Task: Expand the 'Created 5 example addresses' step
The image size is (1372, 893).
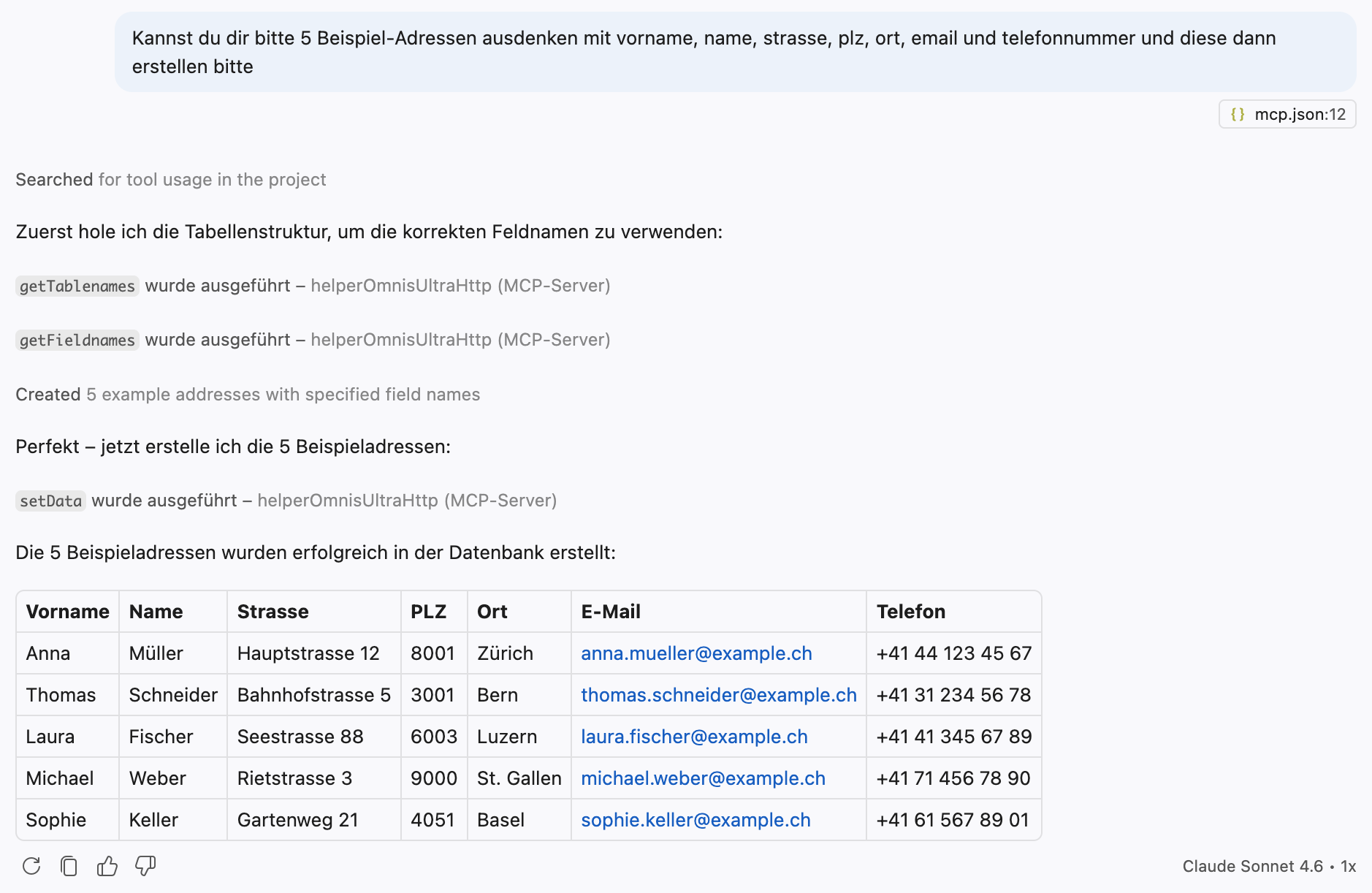Action: pyautogui.click(x=248, y=395)
